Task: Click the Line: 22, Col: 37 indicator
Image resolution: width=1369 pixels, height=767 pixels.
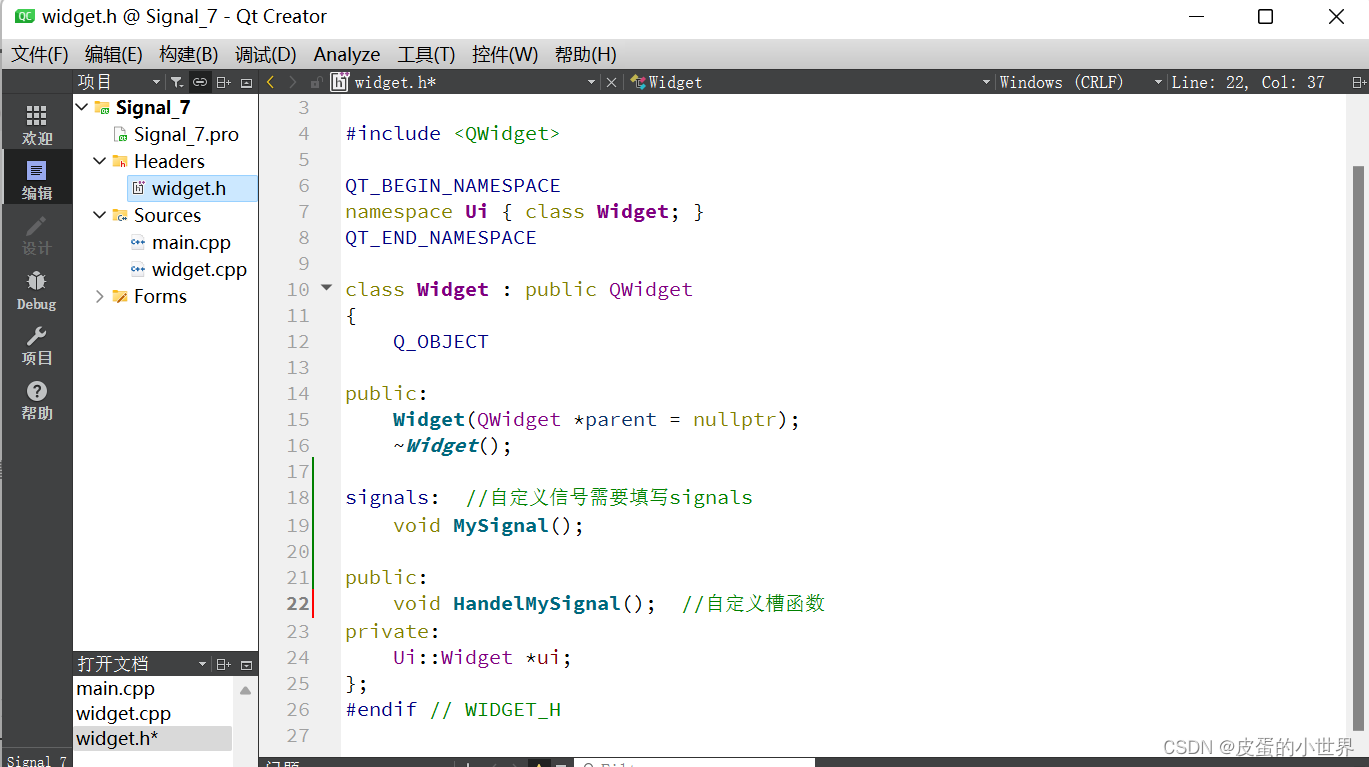Action: point(1247,82)
